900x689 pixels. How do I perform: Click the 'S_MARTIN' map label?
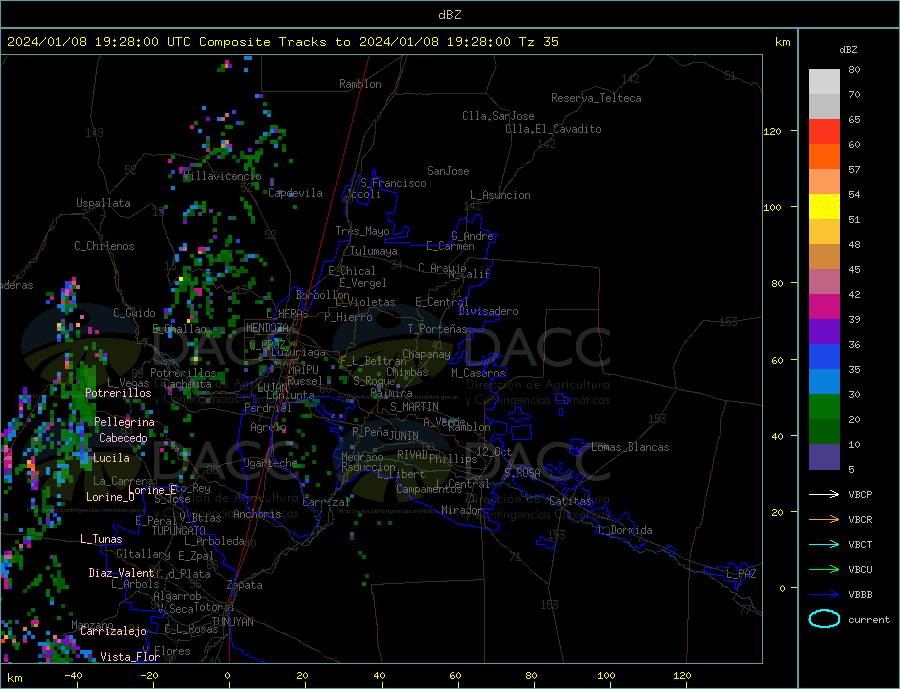[x=414, y=407]
